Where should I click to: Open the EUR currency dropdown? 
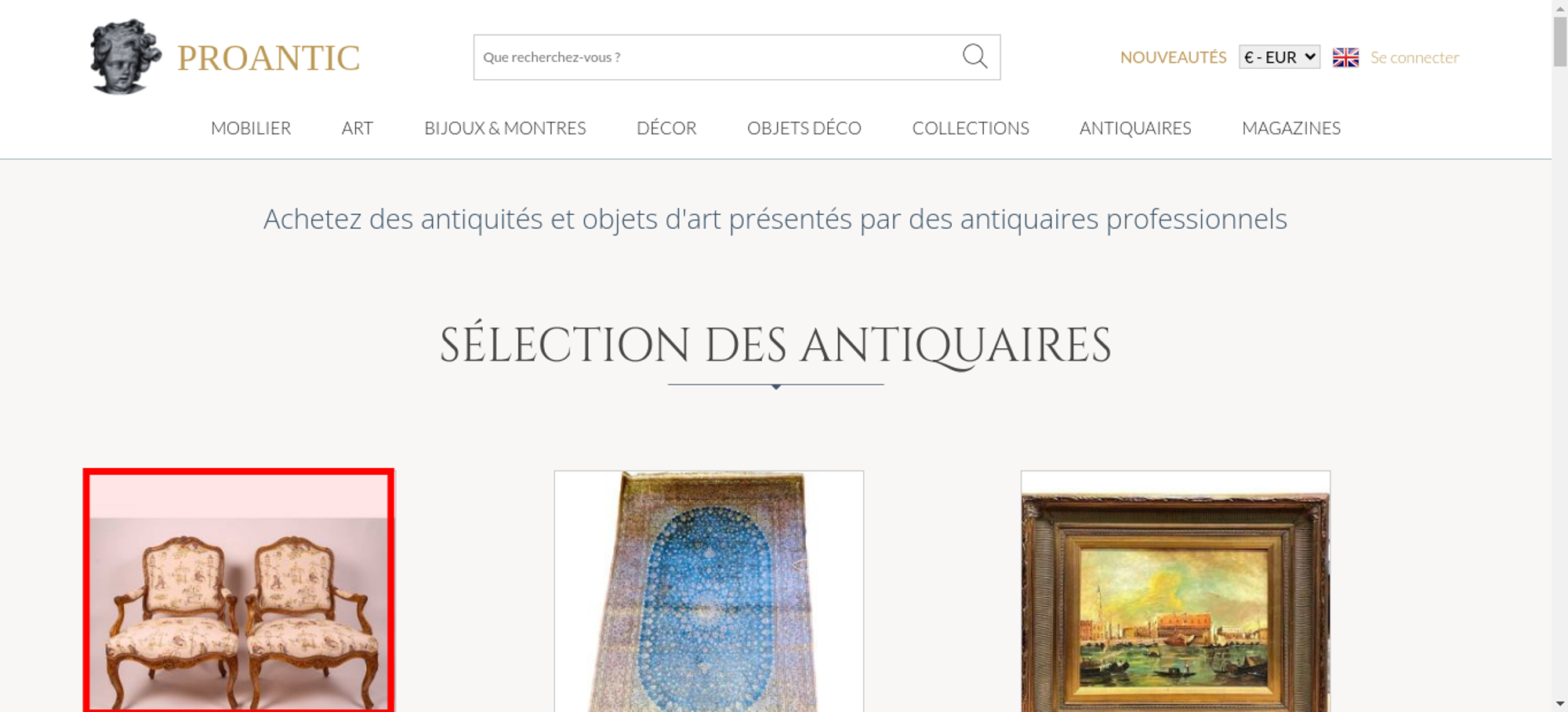[1279, 57]
